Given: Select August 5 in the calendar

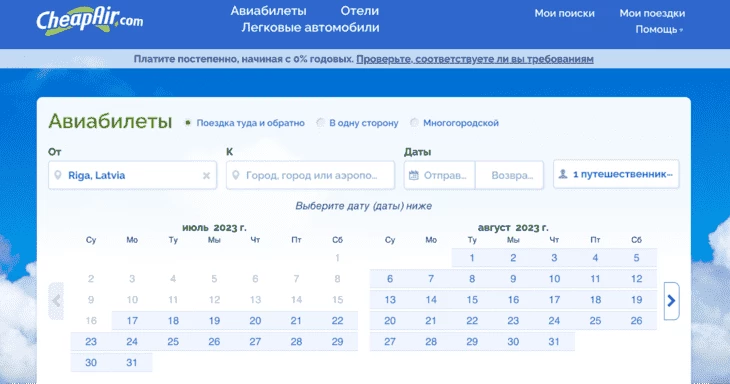Looking at the screenshot, I should [636, 258].
